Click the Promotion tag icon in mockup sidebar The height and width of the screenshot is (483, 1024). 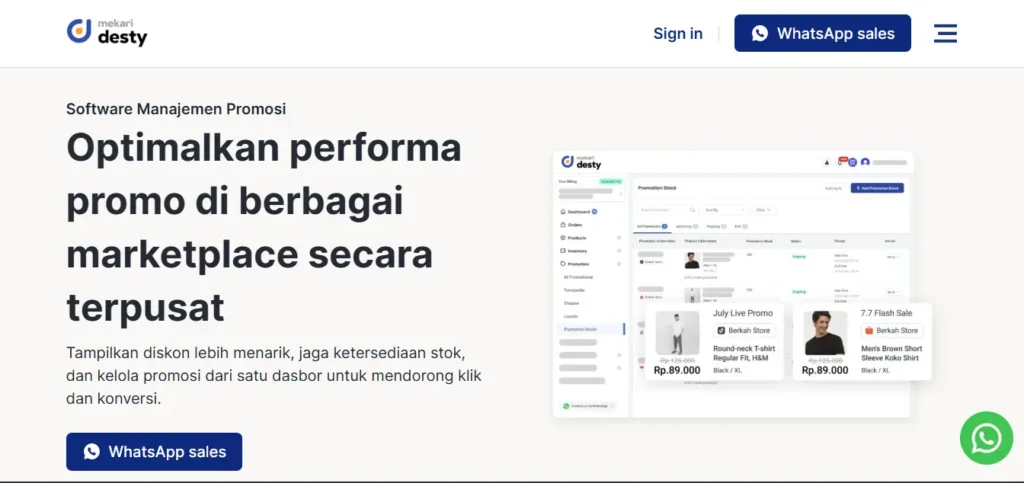563,264
